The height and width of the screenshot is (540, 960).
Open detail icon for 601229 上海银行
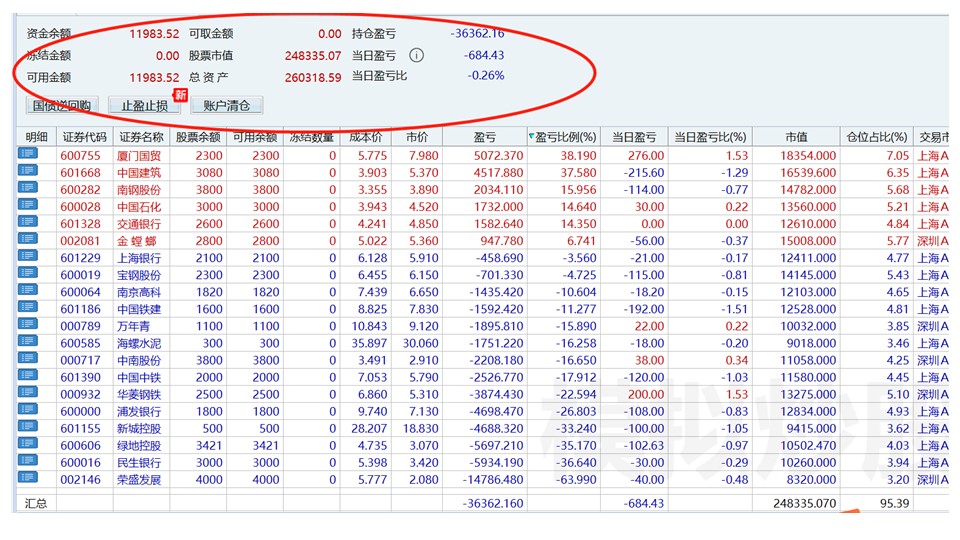point(28,257)
